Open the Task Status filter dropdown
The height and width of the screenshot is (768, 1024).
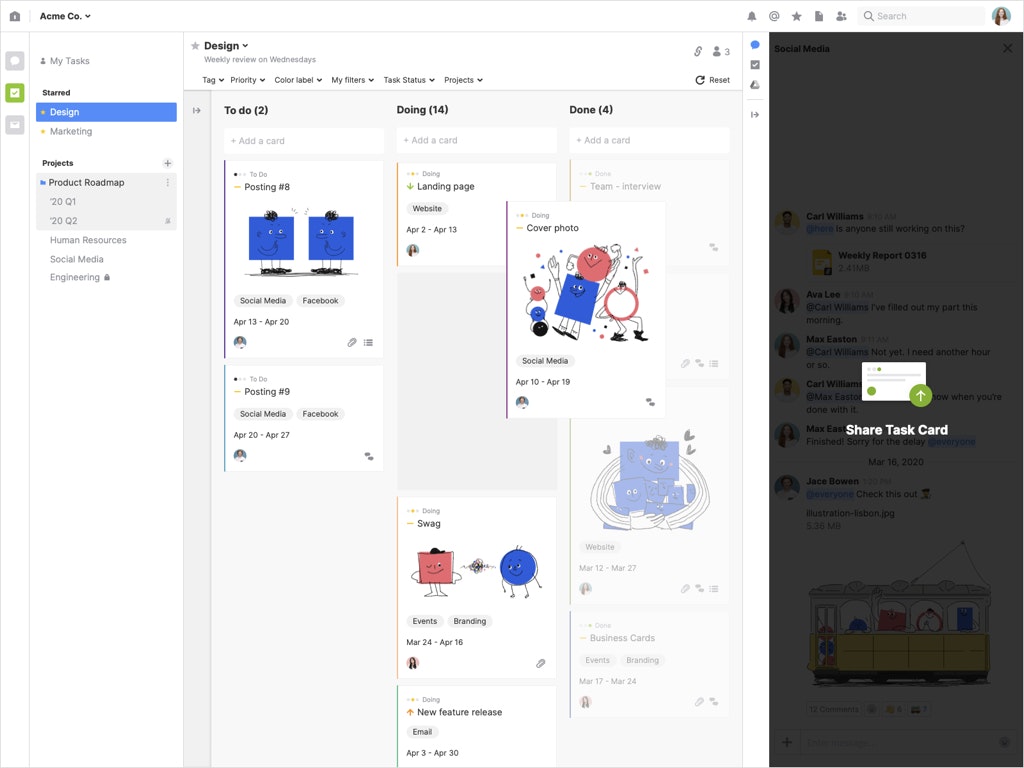[408, 80]
